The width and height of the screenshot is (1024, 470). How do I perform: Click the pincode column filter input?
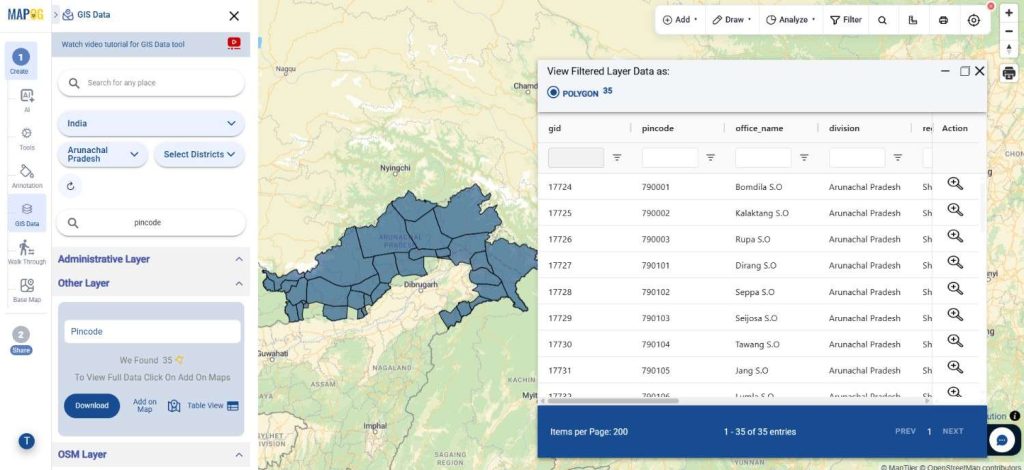[x=669, y=157]
